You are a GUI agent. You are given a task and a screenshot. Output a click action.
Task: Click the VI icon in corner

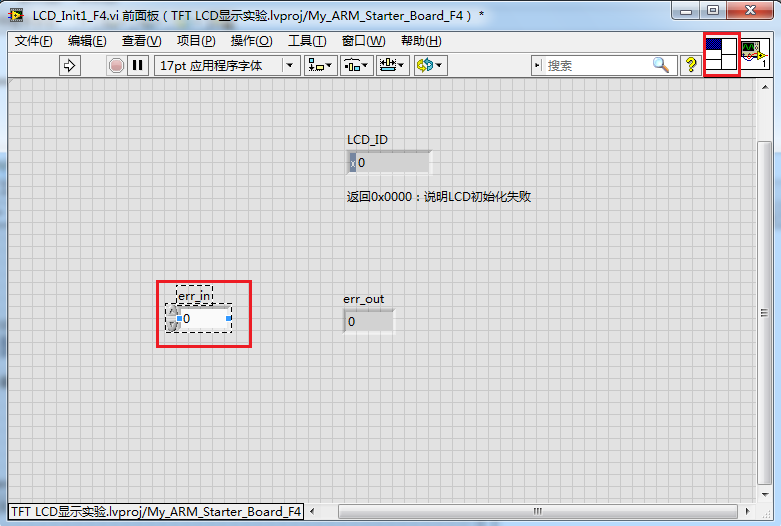tap(755, 54)
